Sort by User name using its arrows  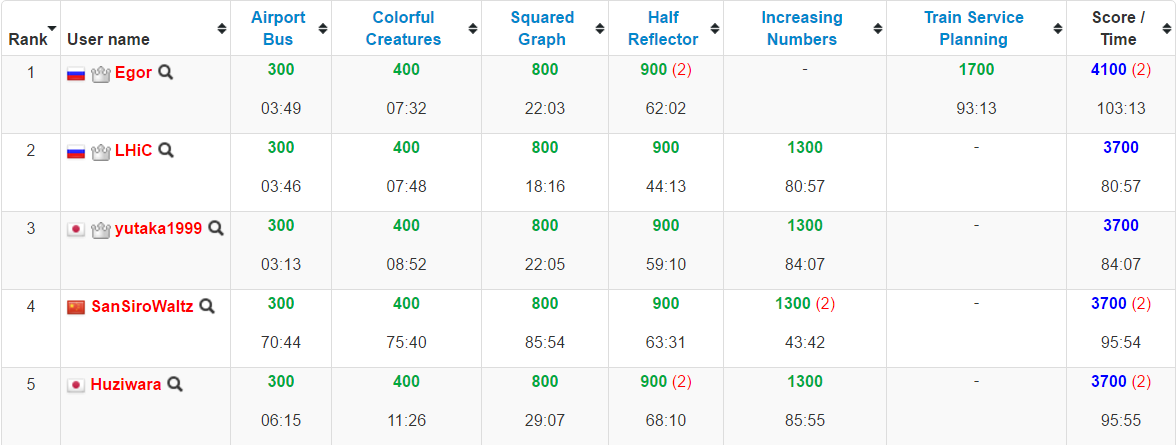(x=222, y=29)
